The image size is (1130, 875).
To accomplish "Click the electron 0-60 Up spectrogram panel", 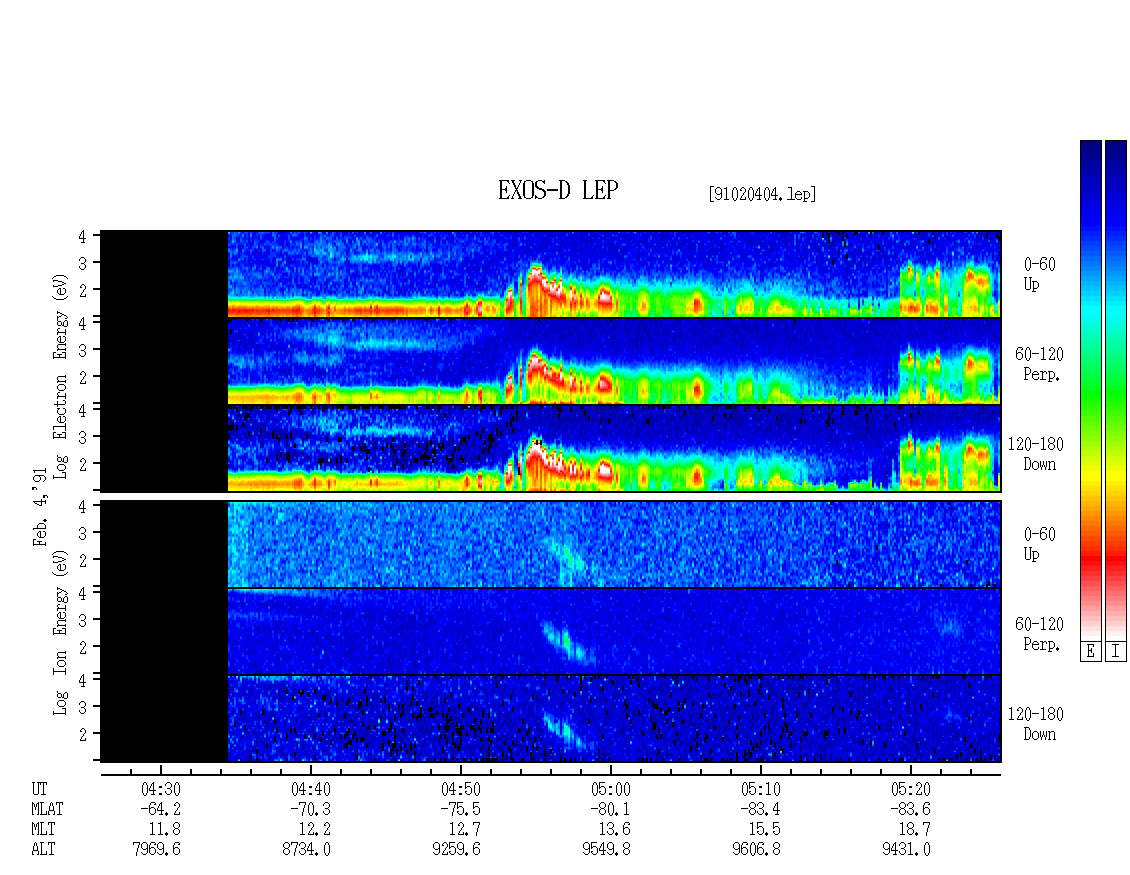I will (551, 274).
